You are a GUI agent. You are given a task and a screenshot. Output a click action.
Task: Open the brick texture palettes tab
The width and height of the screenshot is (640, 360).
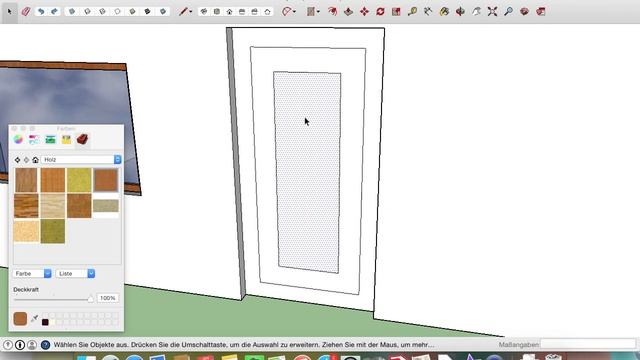point(82,140)
